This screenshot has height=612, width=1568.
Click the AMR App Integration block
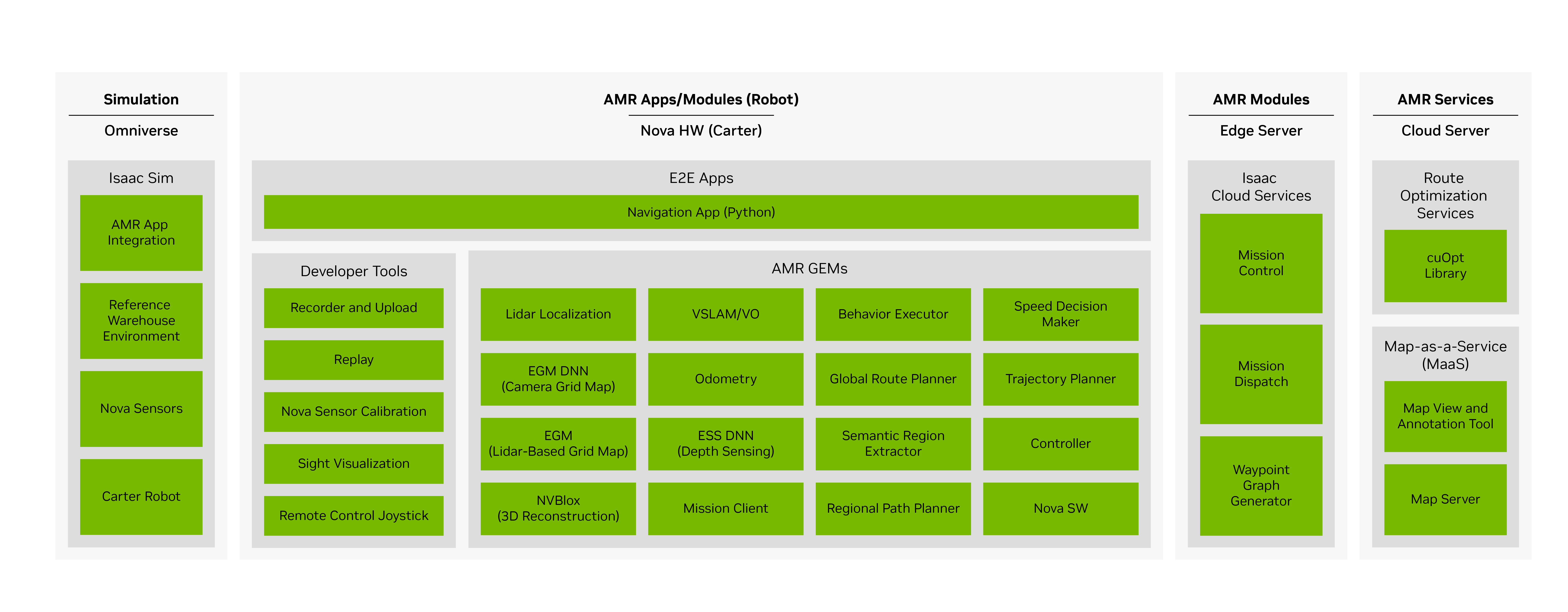point(141,233)
